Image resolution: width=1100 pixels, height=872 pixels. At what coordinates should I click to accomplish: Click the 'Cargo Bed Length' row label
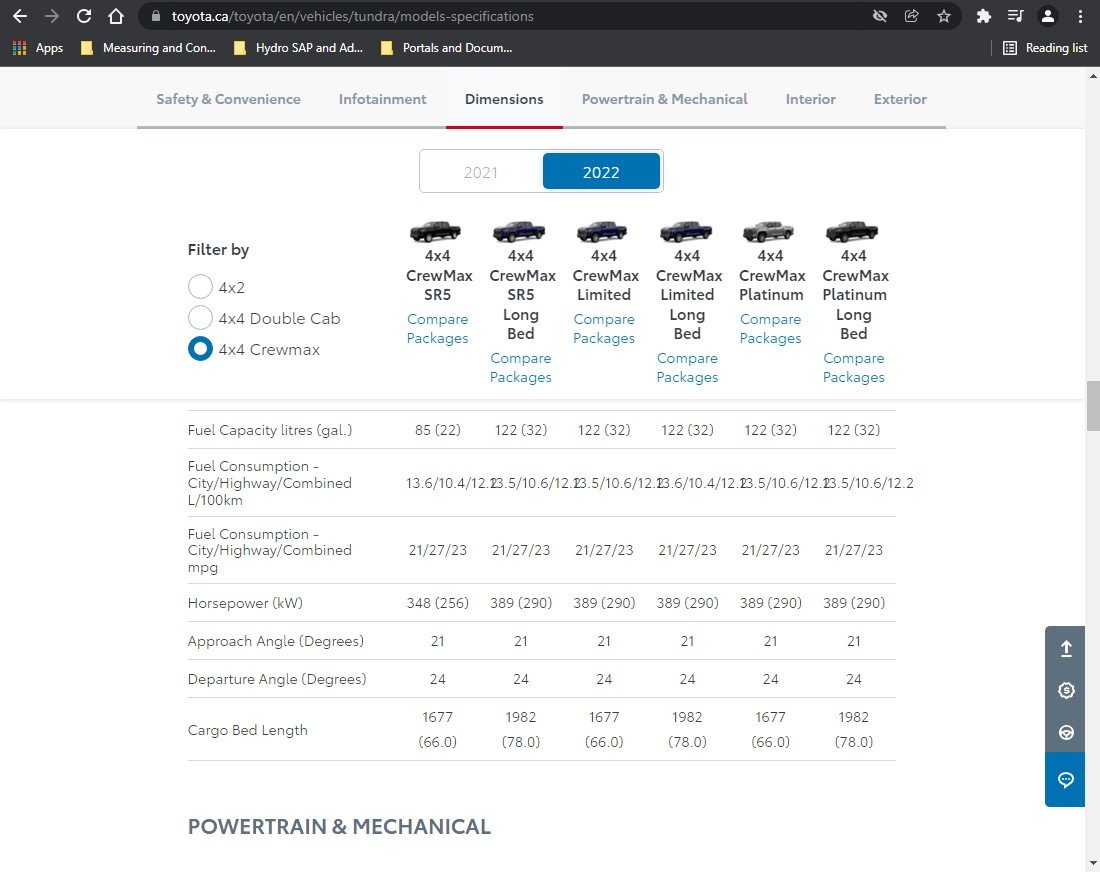pyautogui.click(x=248, y=730)
